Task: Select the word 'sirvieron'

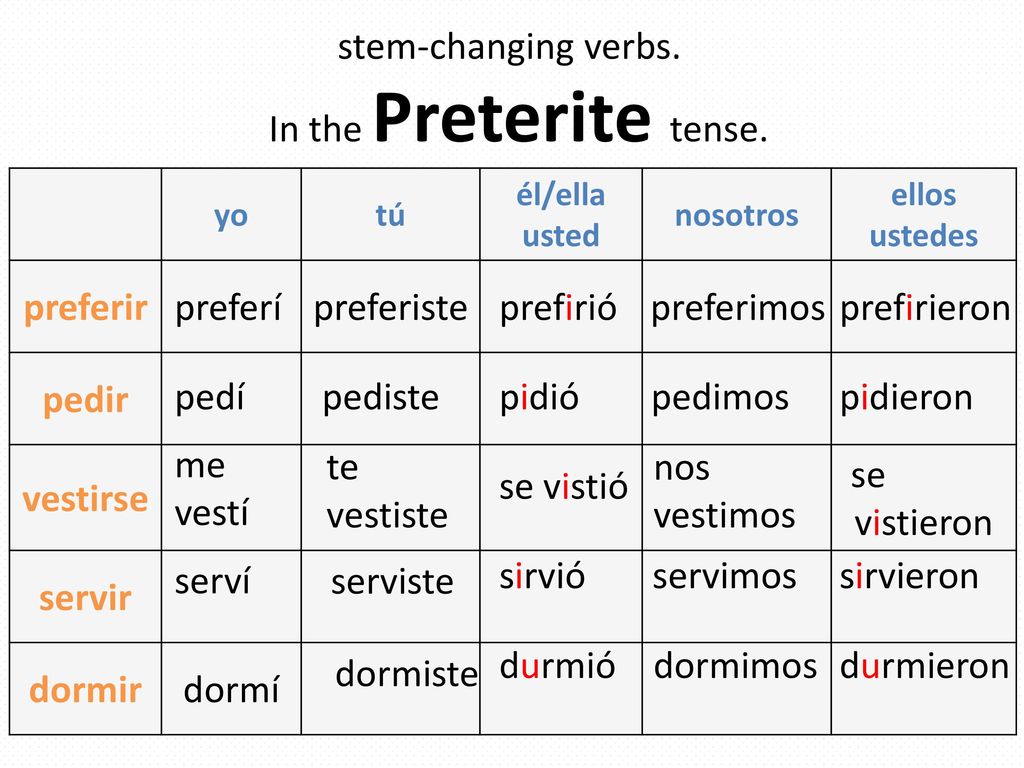Action: click(x=909, y=577)
